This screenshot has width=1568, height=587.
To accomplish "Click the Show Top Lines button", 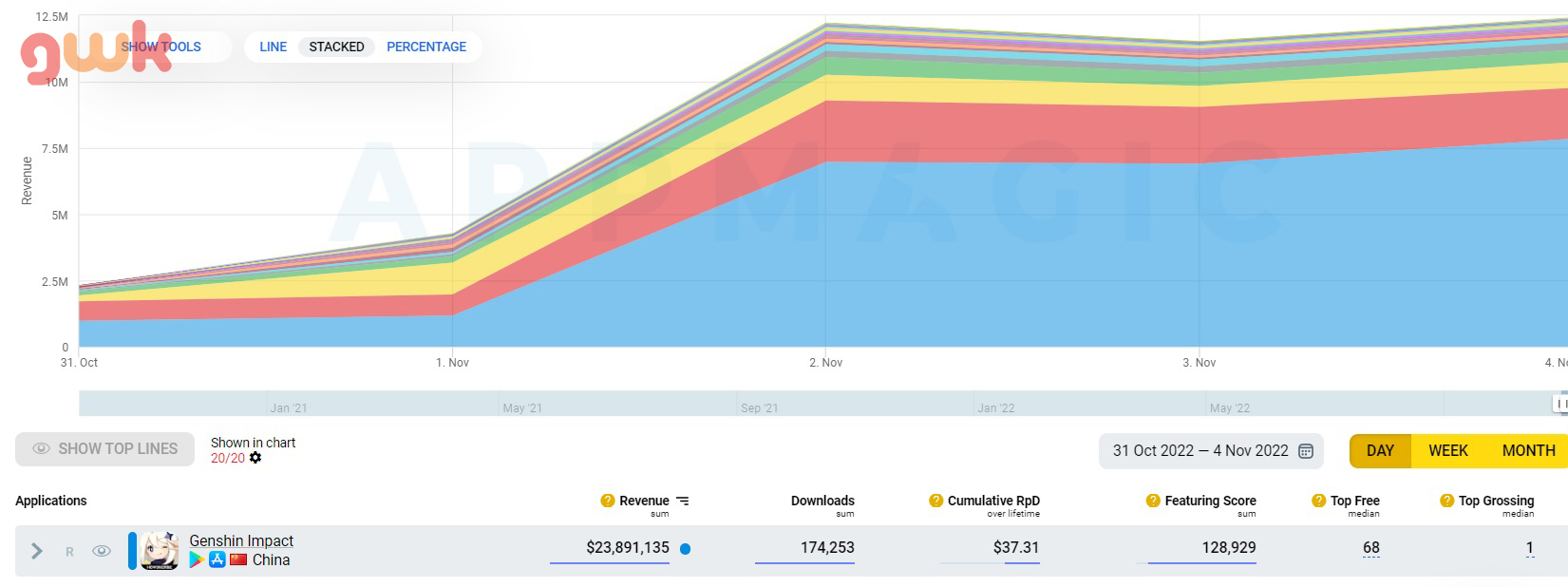I will click(104, 449).
